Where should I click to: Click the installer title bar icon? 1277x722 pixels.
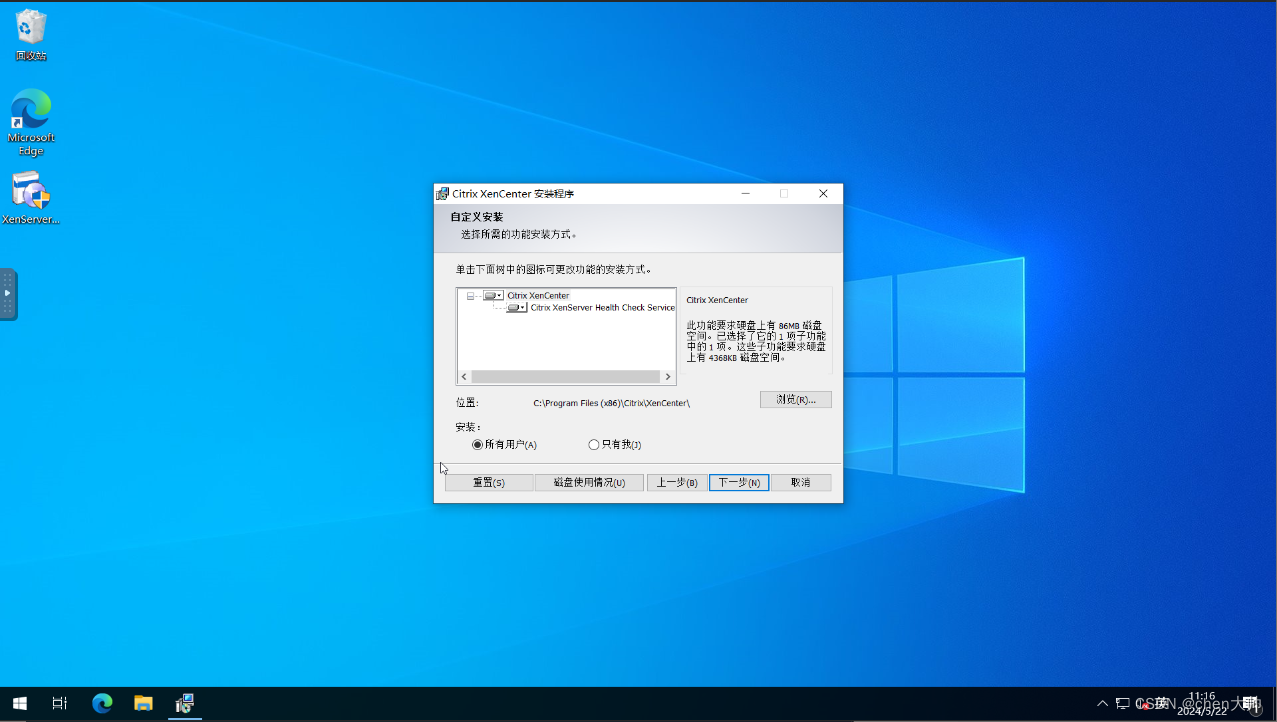click(x=442, y=194)
